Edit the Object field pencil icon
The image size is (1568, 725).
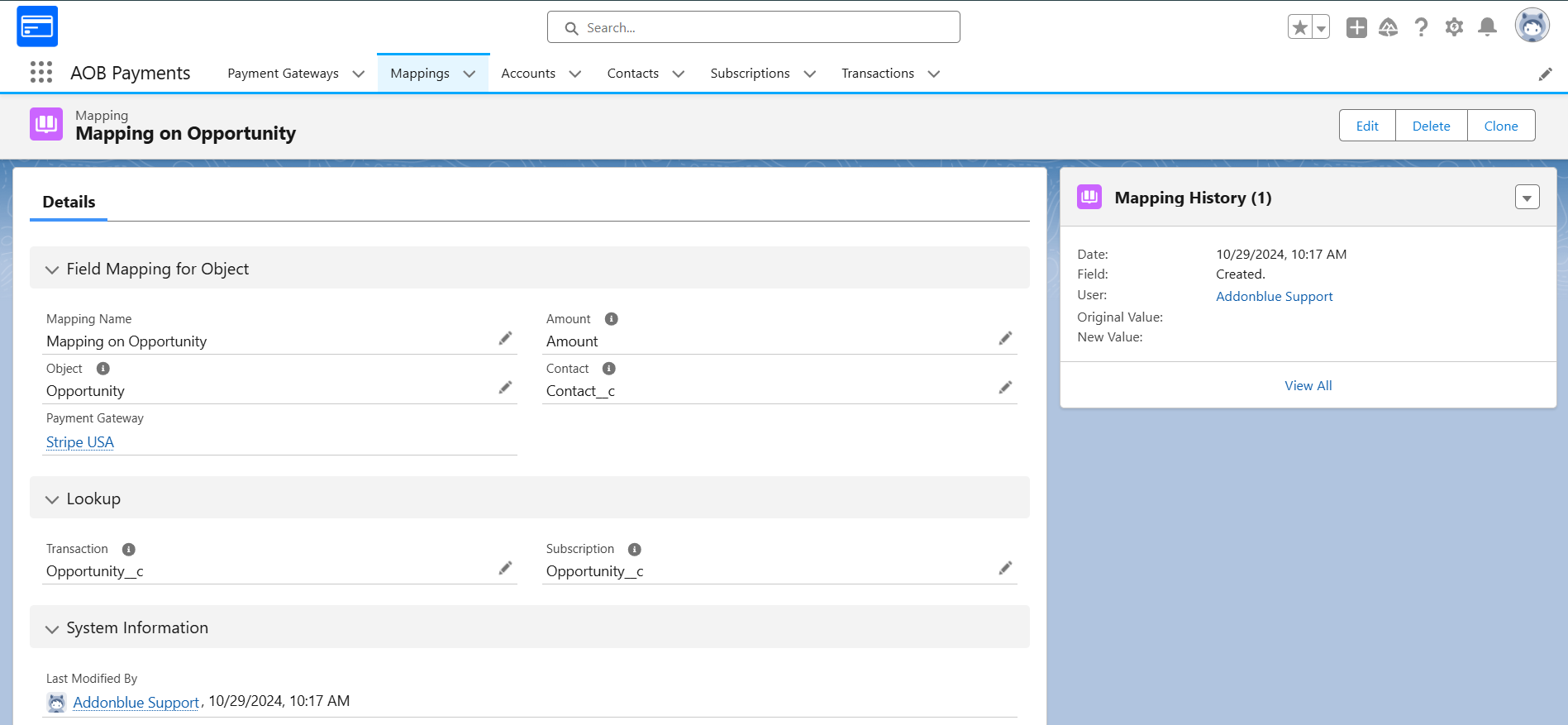click(x=505, y=388)
